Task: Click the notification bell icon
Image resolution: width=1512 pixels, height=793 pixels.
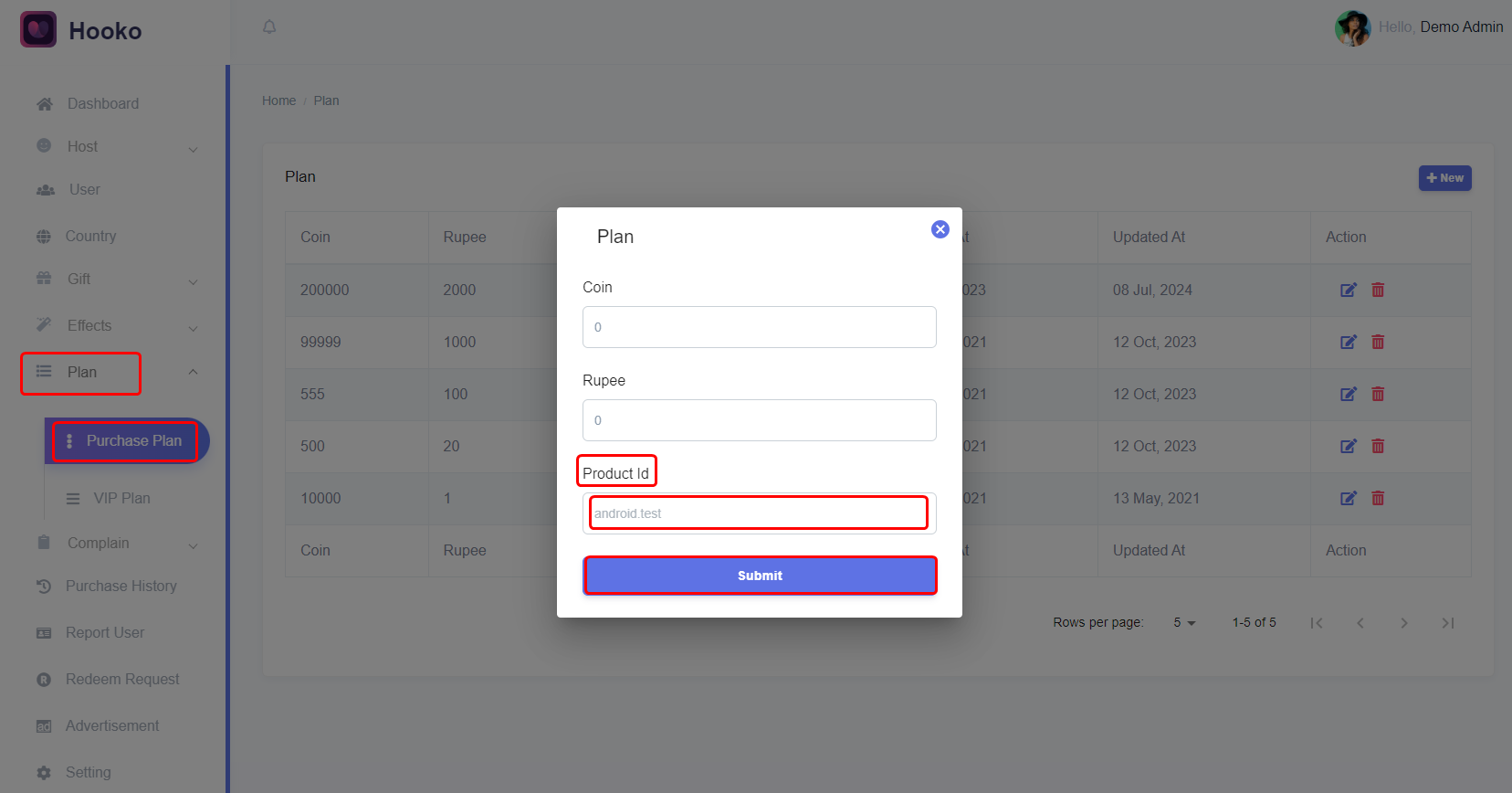Action: 269,26
